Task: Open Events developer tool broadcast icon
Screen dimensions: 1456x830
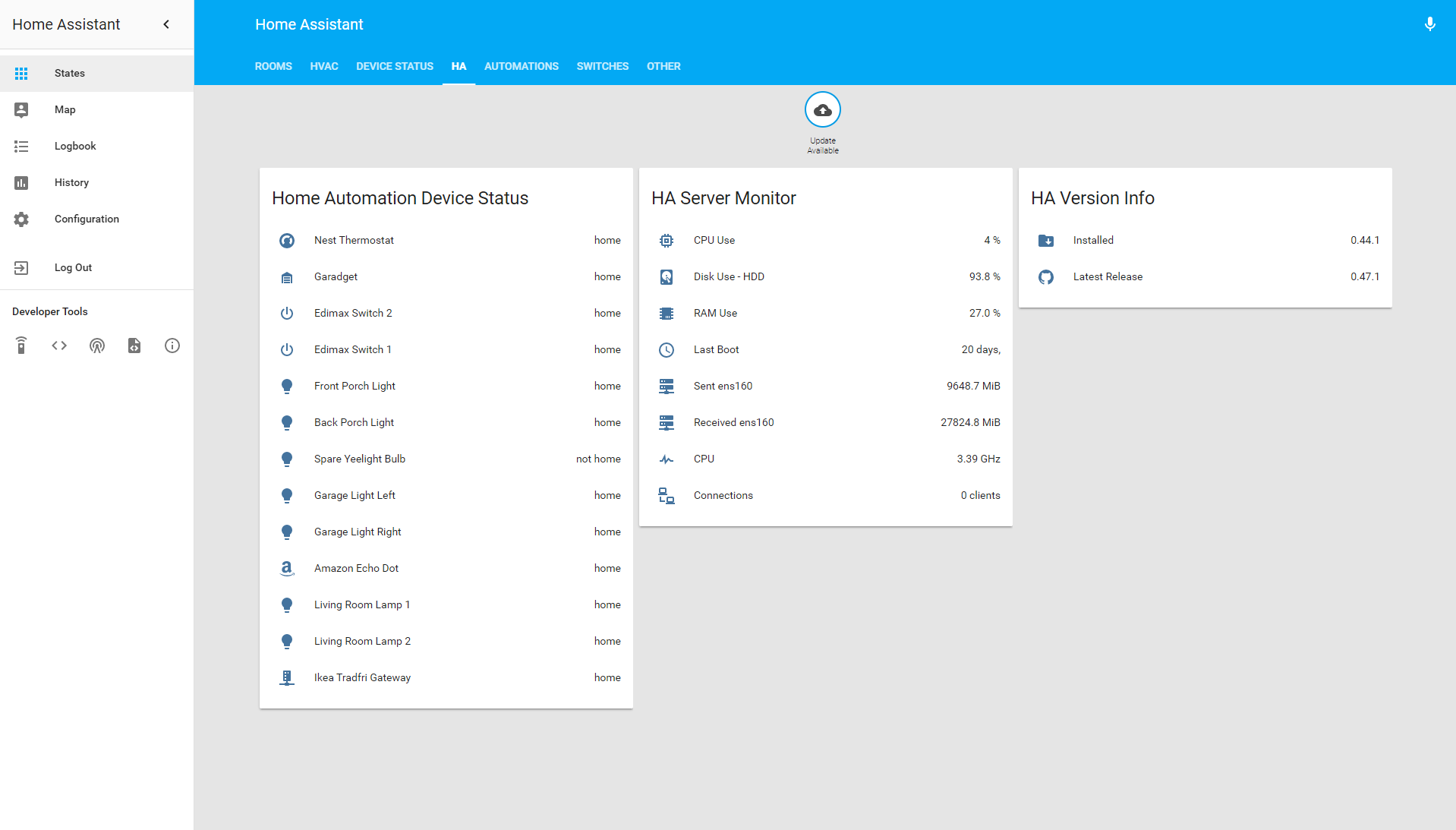Action: click(97, 346)
